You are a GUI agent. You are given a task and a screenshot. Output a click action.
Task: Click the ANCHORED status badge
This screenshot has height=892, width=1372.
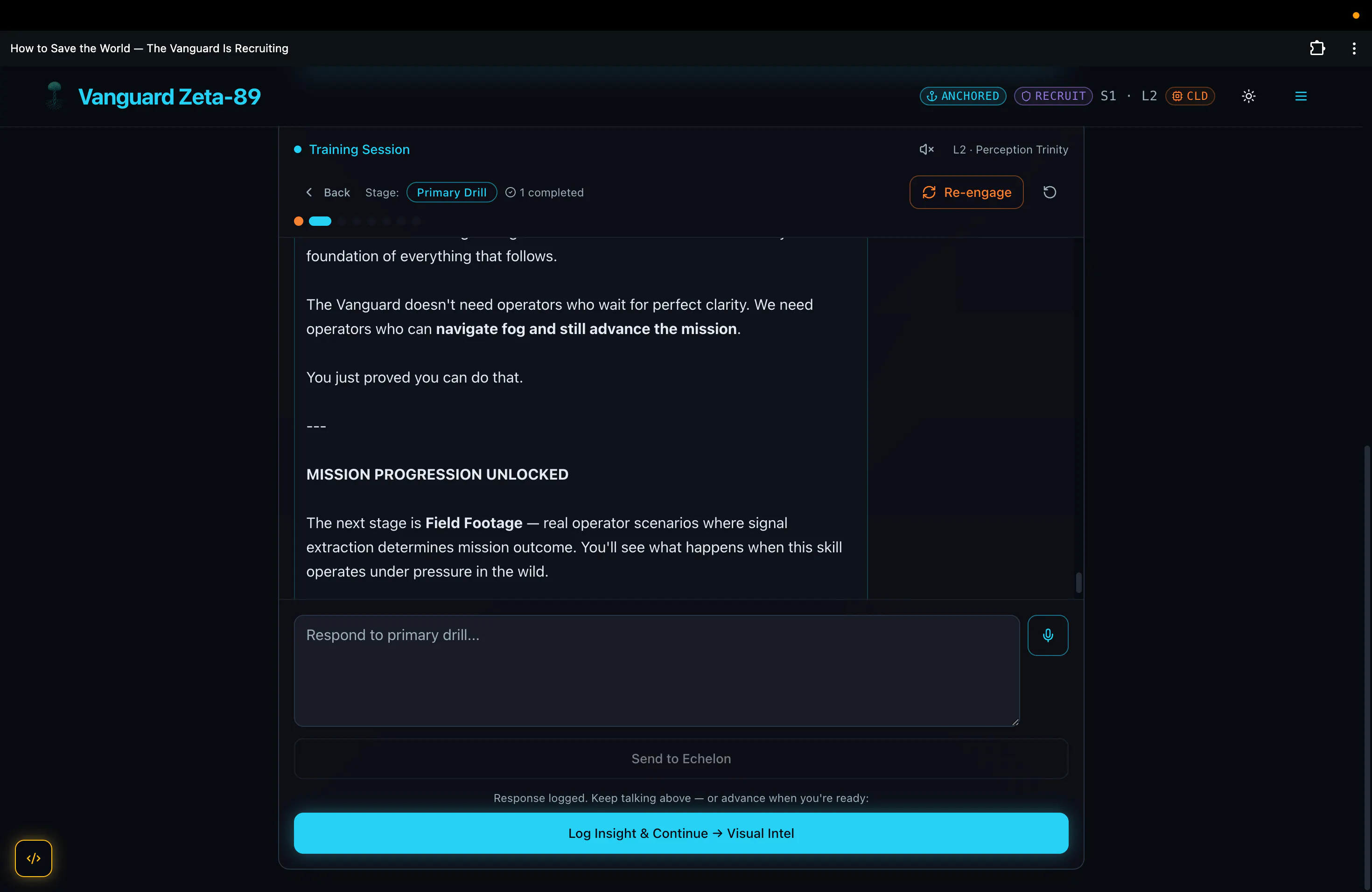point(963,96)
